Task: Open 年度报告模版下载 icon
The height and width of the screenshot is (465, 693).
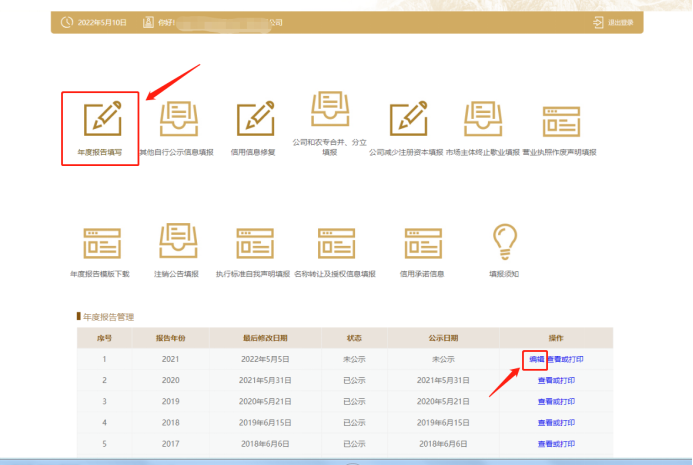Action: 102,243
